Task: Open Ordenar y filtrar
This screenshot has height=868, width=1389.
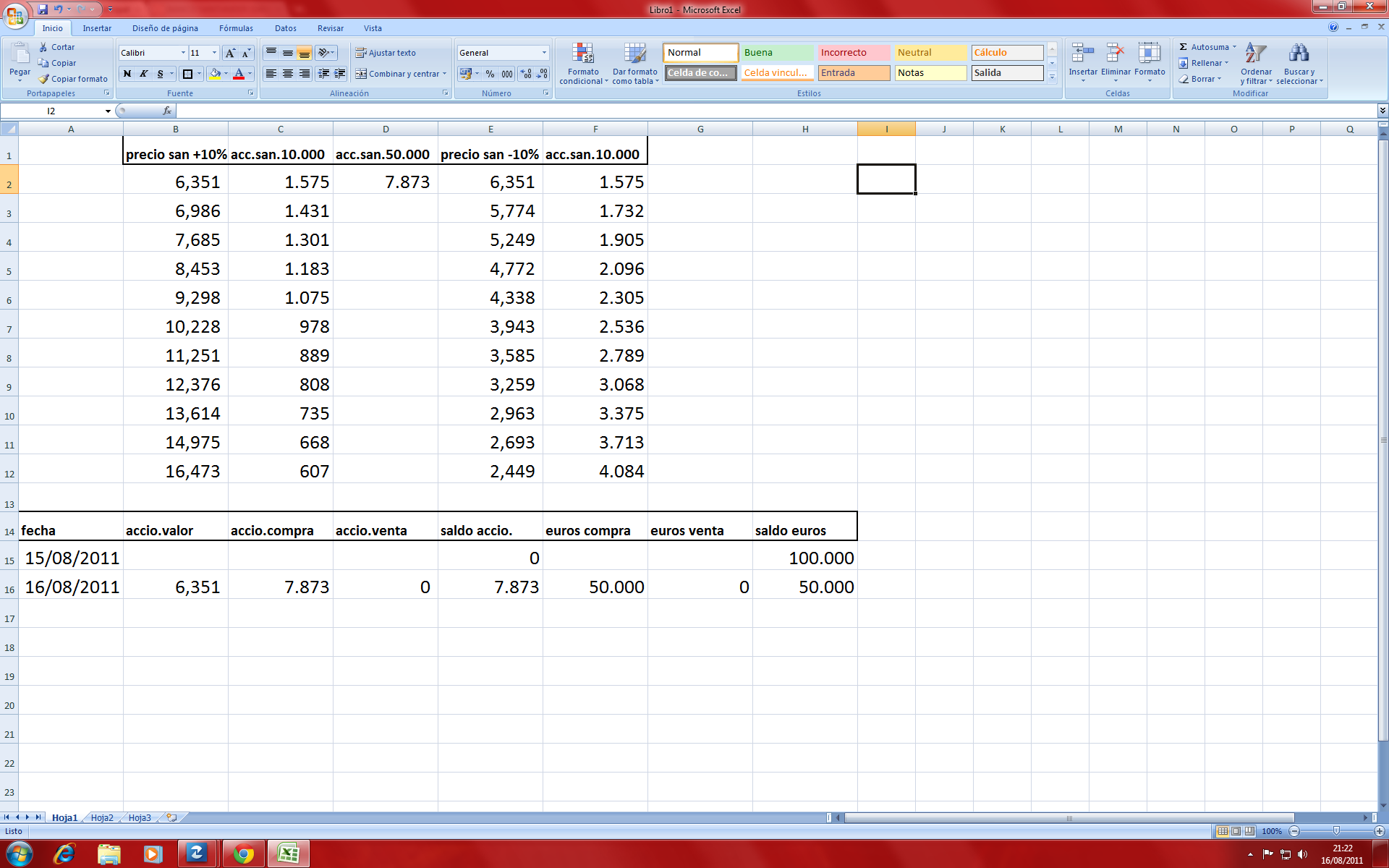Action: tap(1256, 62)
